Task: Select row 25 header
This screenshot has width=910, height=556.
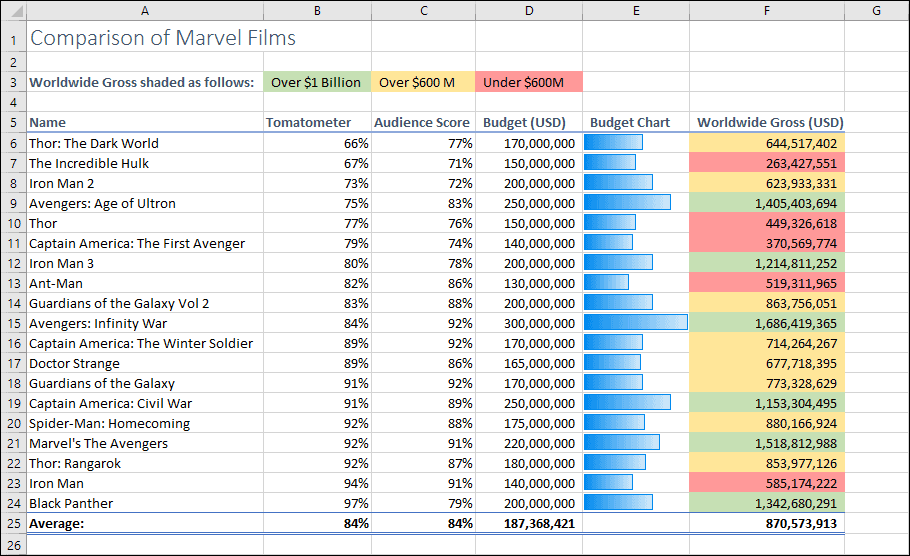Action: [12, 523]
